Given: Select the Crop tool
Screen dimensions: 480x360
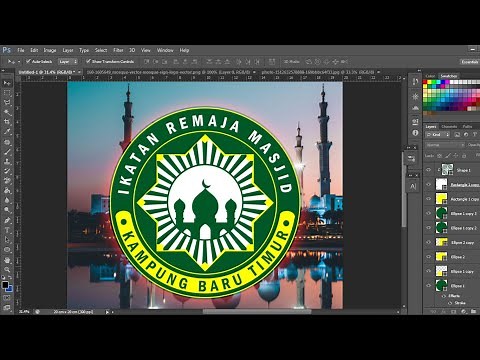Looking at the screenshot, I should (x=7, y=122).
